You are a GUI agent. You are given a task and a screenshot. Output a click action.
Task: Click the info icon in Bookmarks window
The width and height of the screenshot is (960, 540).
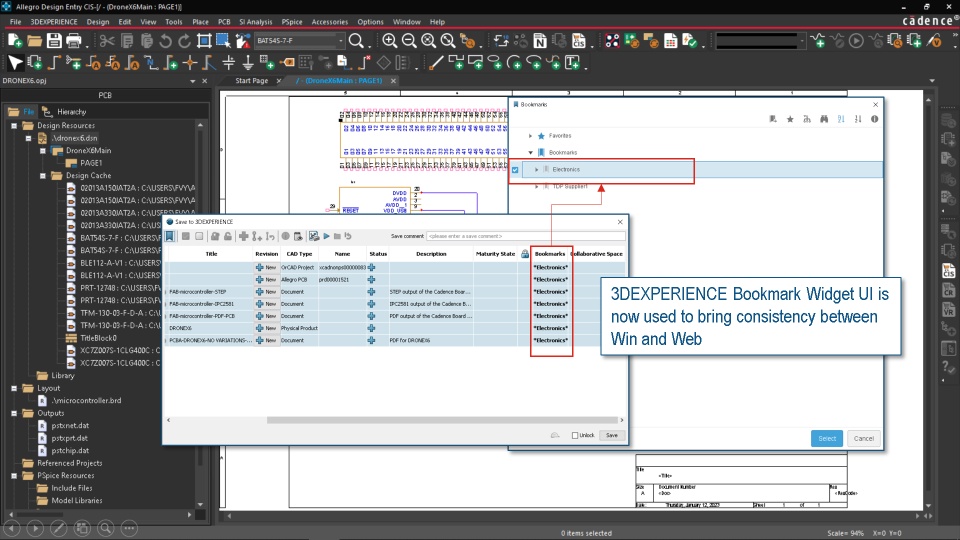tap(874, 119)
